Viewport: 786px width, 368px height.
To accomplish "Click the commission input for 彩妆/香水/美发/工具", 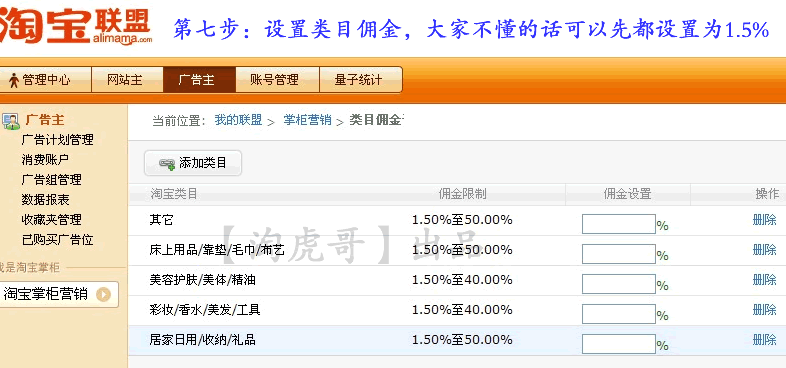I will tap(619, 314).
